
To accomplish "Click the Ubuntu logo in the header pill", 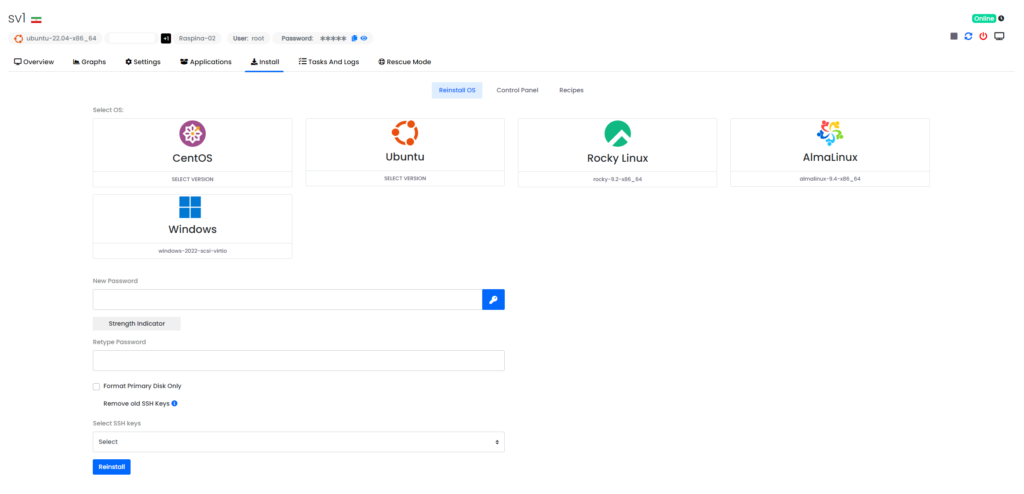I will pos(18,39).
